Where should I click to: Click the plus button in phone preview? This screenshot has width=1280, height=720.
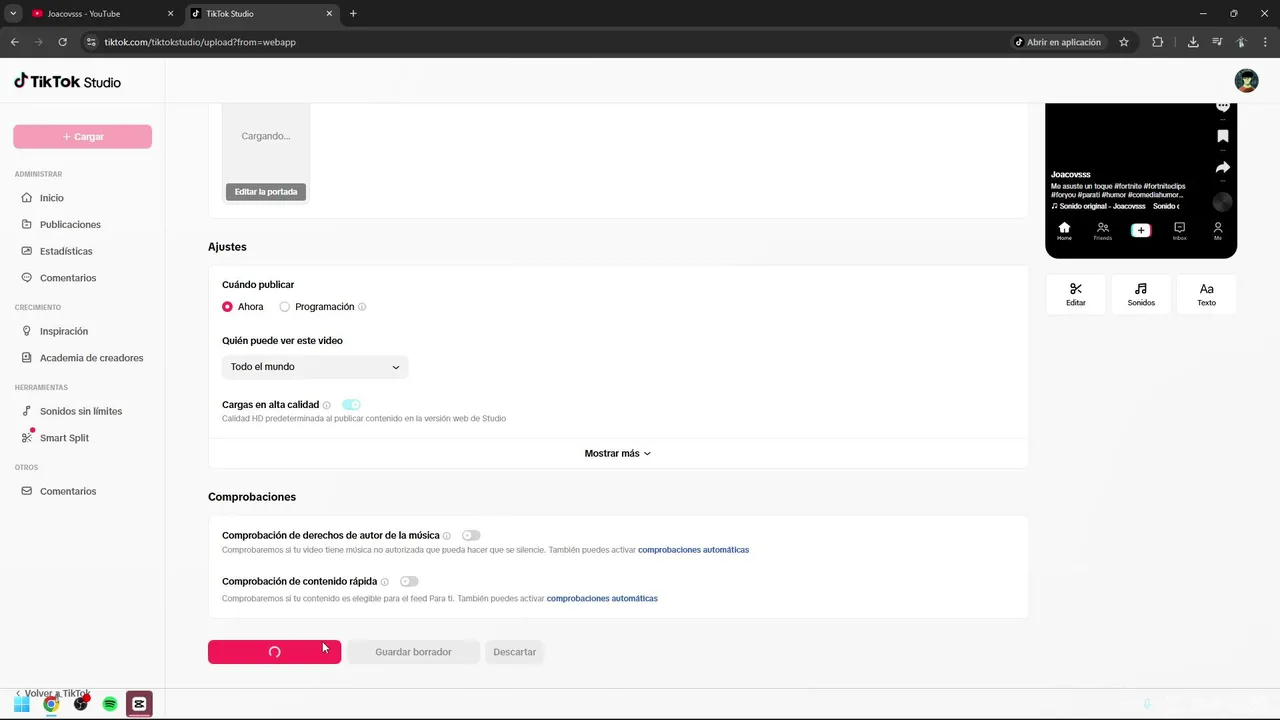click(x=1141, y=230)
